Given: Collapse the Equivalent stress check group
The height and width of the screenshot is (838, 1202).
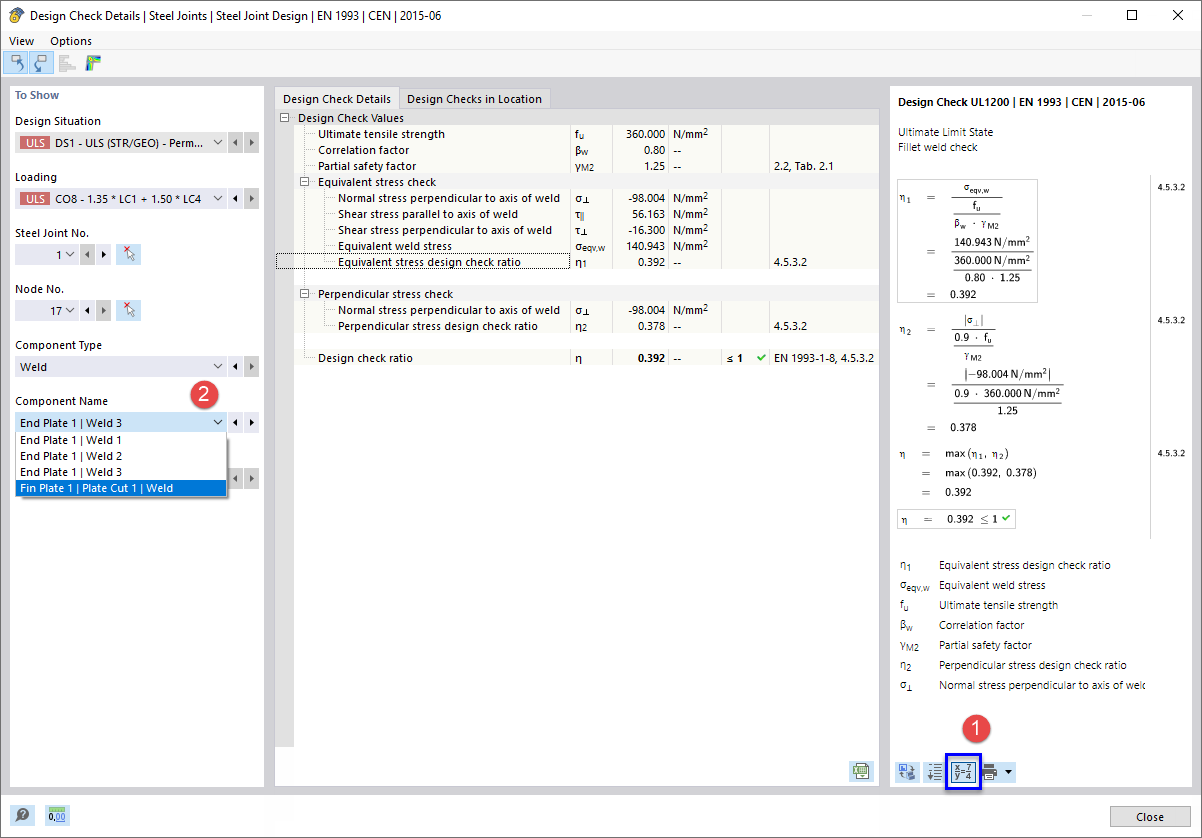Looking at the screenshot, I should point(305,182).
